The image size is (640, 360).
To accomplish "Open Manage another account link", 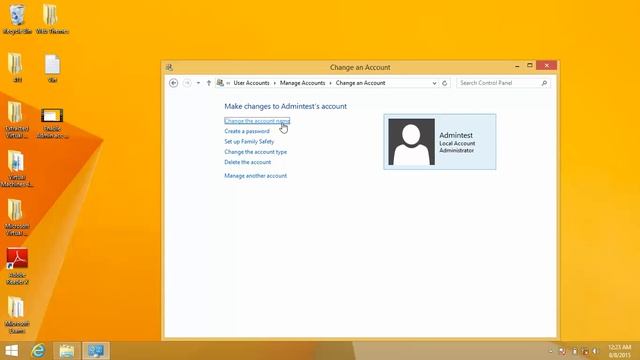I will (256, 176).
